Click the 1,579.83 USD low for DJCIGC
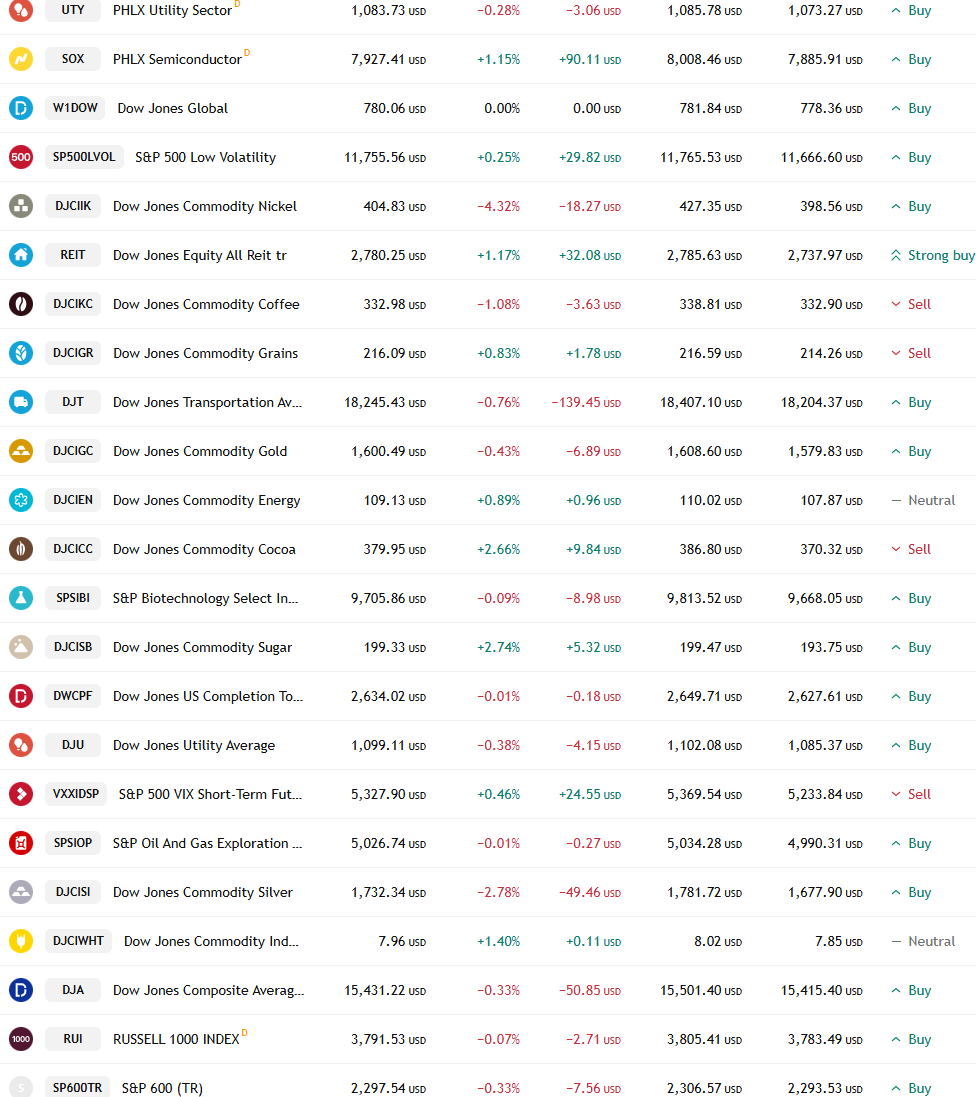Screen dimensions: 976x1097 (x=825, y=451)
